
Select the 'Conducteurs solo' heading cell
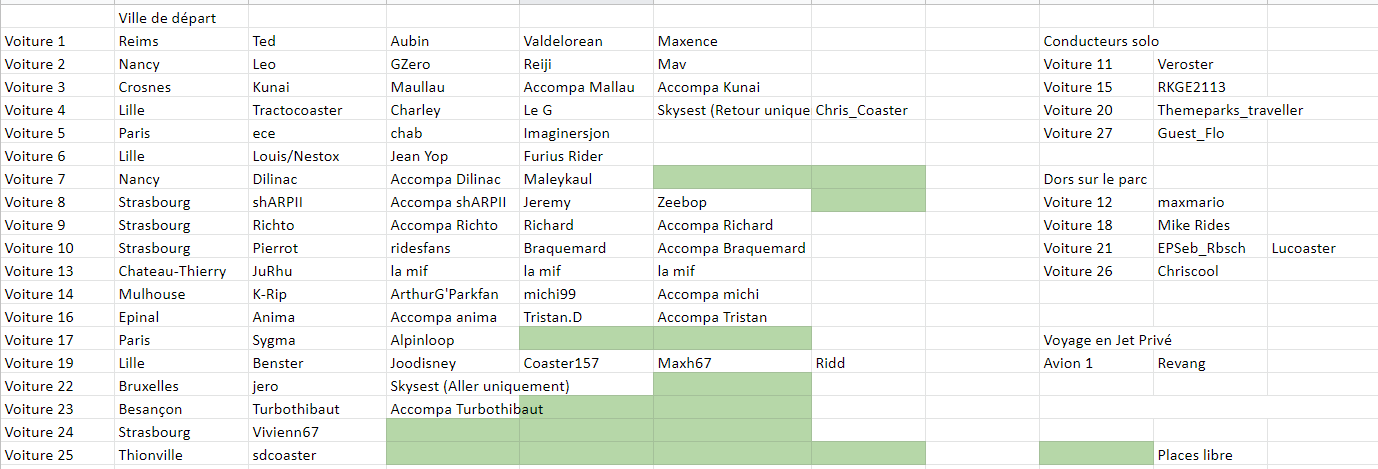[x=1101, y=41]
